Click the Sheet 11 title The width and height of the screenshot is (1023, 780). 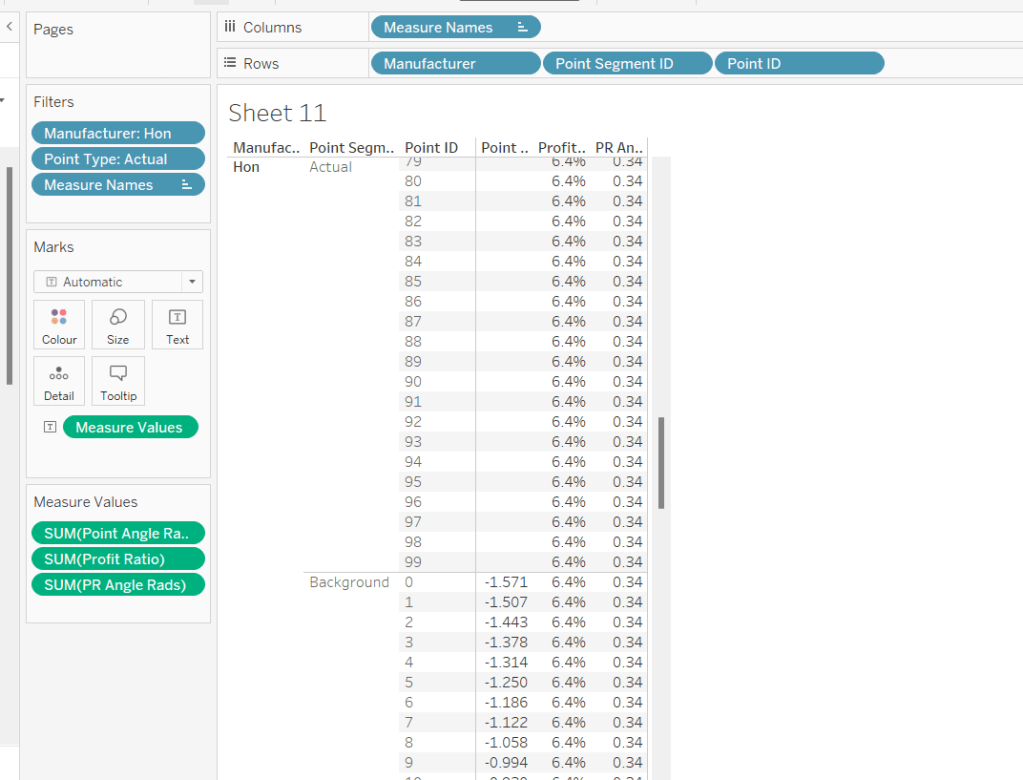click(x=277, y=113)
